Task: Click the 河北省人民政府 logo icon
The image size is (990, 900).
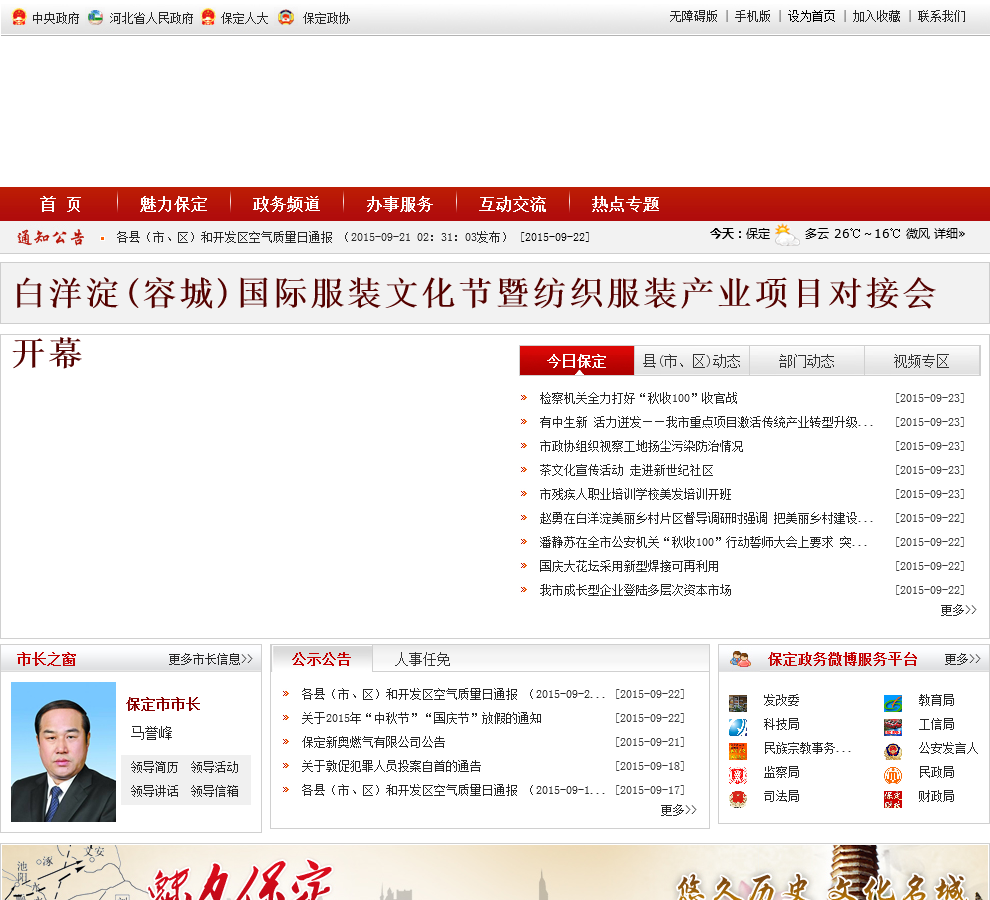Action: (95, 17)
